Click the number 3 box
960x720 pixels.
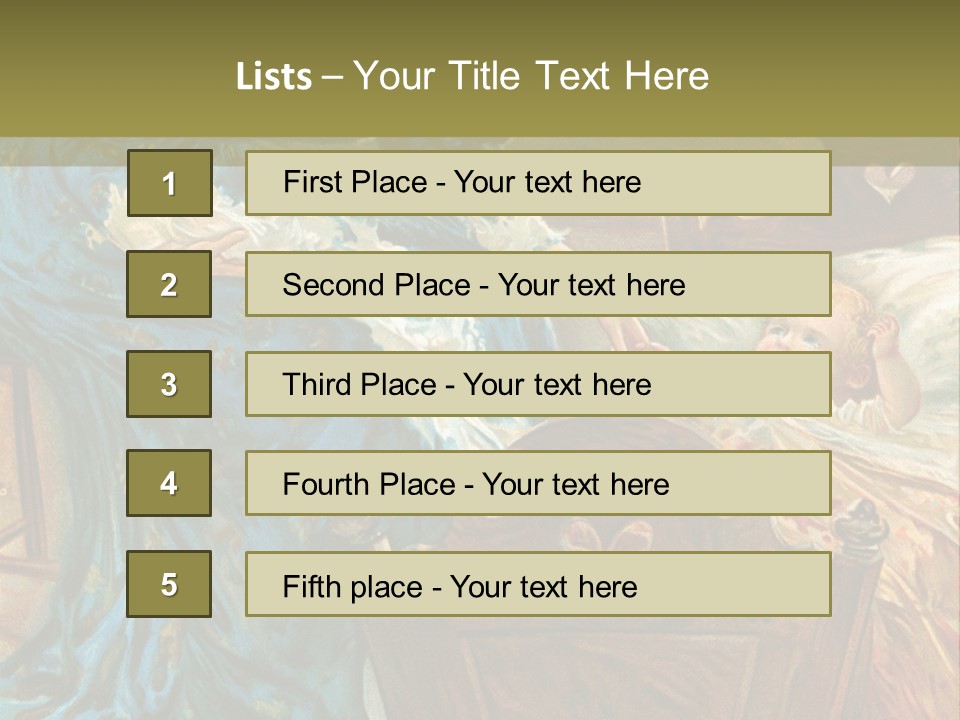click(169, 384)
